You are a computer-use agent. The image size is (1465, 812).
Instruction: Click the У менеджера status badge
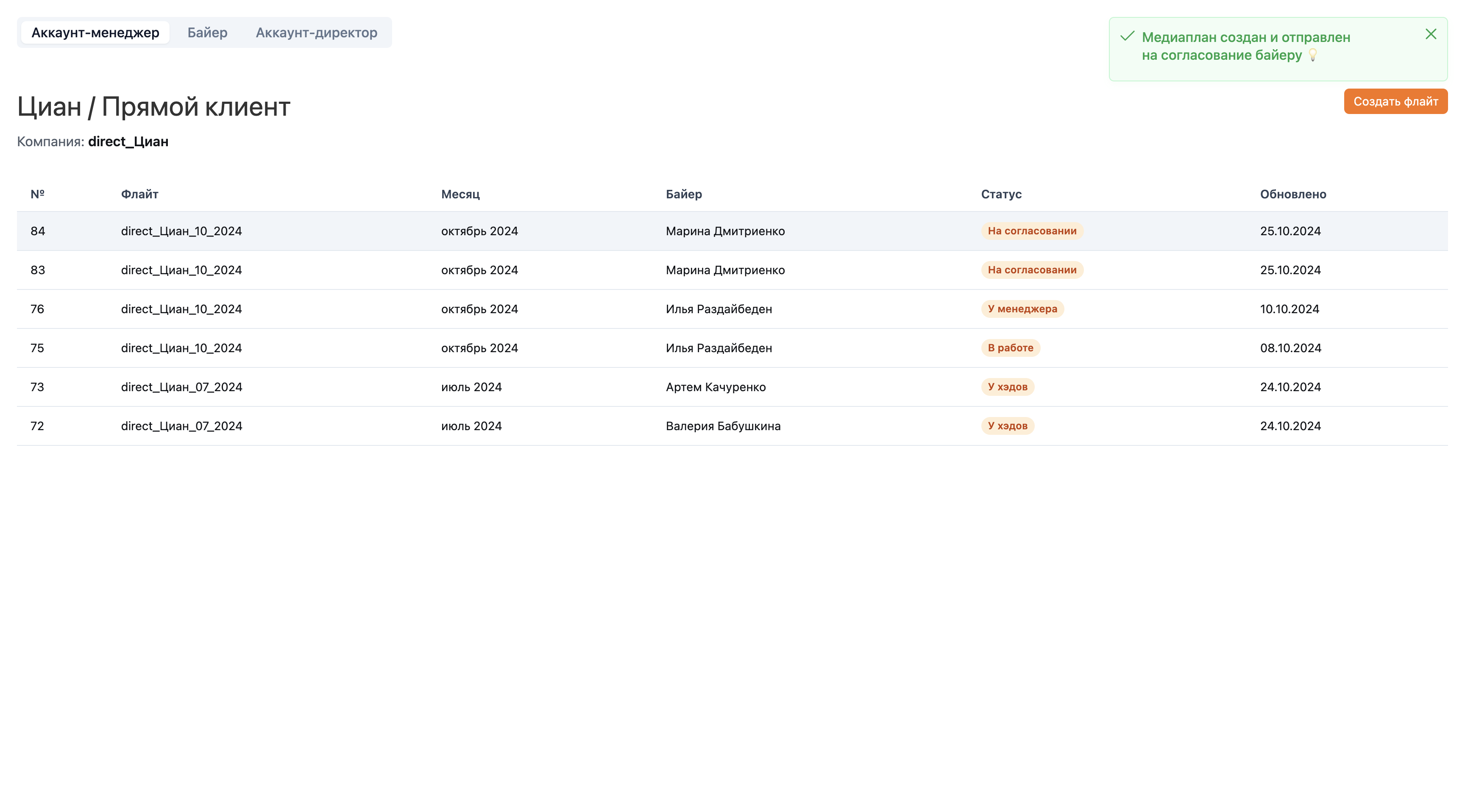(x=1022, y=309)
